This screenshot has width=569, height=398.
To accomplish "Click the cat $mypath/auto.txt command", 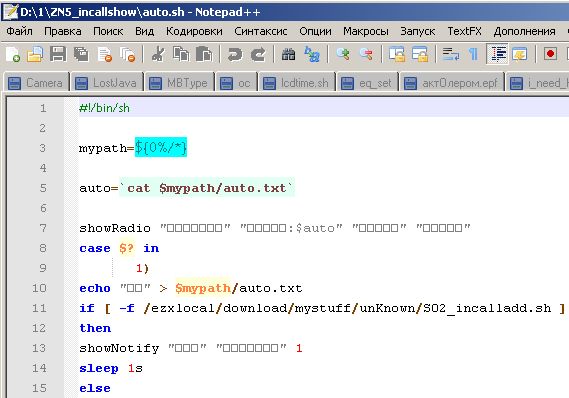I will [x=207, y=188].
